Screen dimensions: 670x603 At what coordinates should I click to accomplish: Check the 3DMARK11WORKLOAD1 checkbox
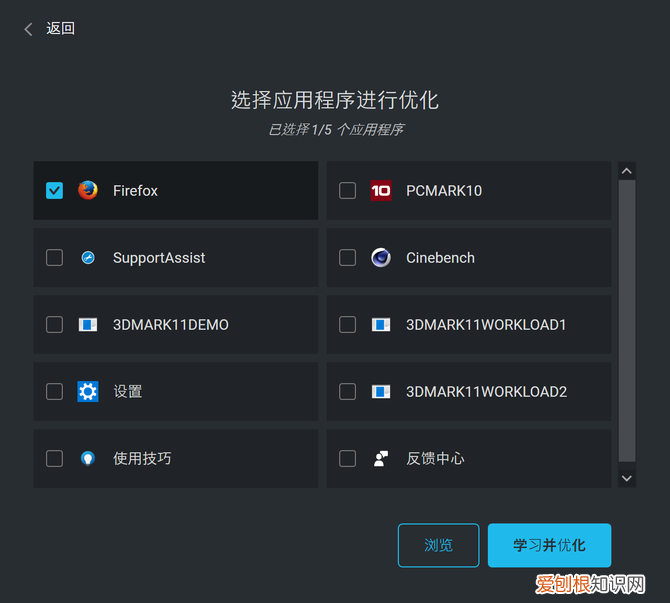pyautogui.click(x=347, y=325)
